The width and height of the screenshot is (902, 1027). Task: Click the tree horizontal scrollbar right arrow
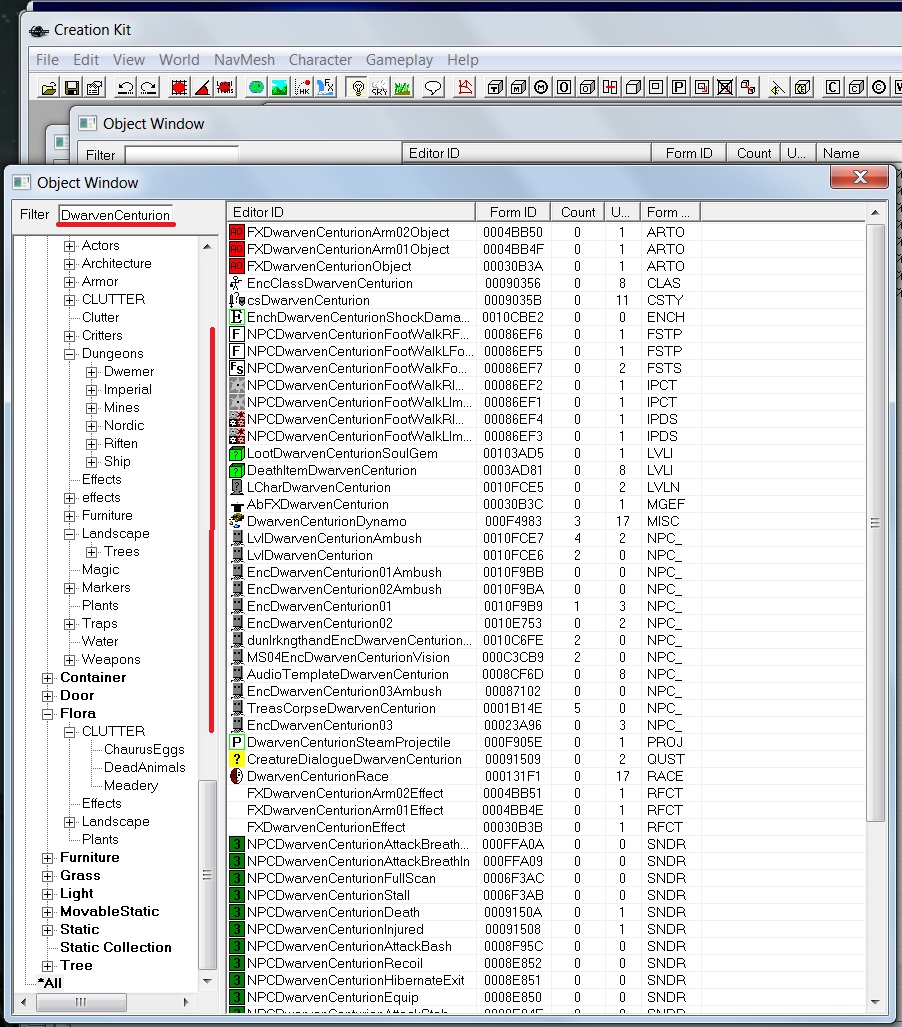(186, 1002)
